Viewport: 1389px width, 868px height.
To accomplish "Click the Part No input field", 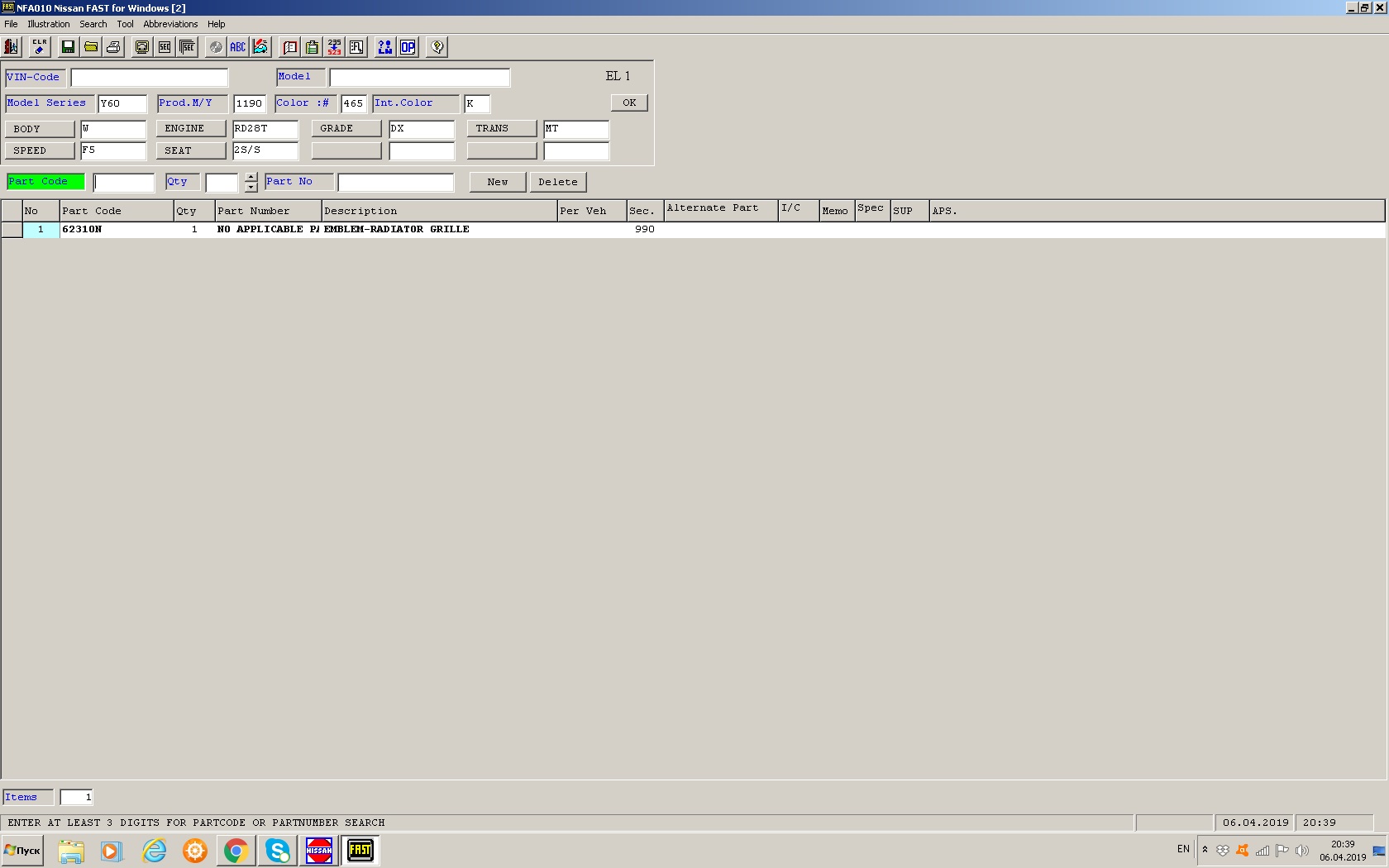I will (x=396, y=182).
